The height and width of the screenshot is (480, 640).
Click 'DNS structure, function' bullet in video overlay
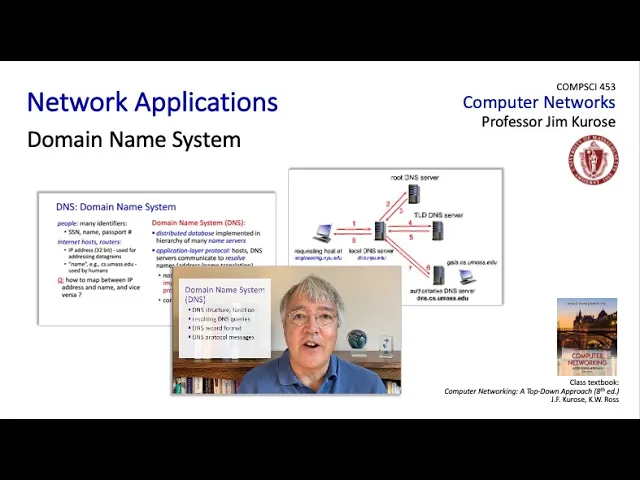click(x=223, y=310)
